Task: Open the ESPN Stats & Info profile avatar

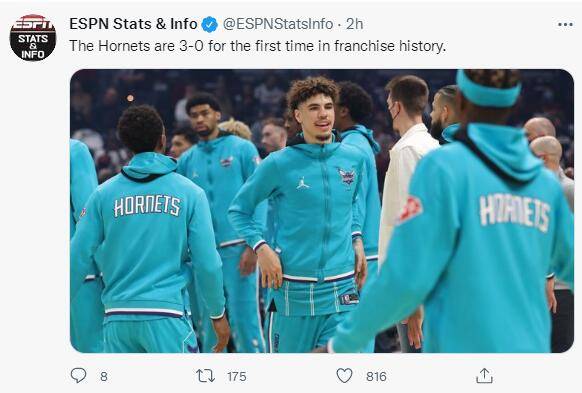Action: pyautogui.click(x=33, y=37)
